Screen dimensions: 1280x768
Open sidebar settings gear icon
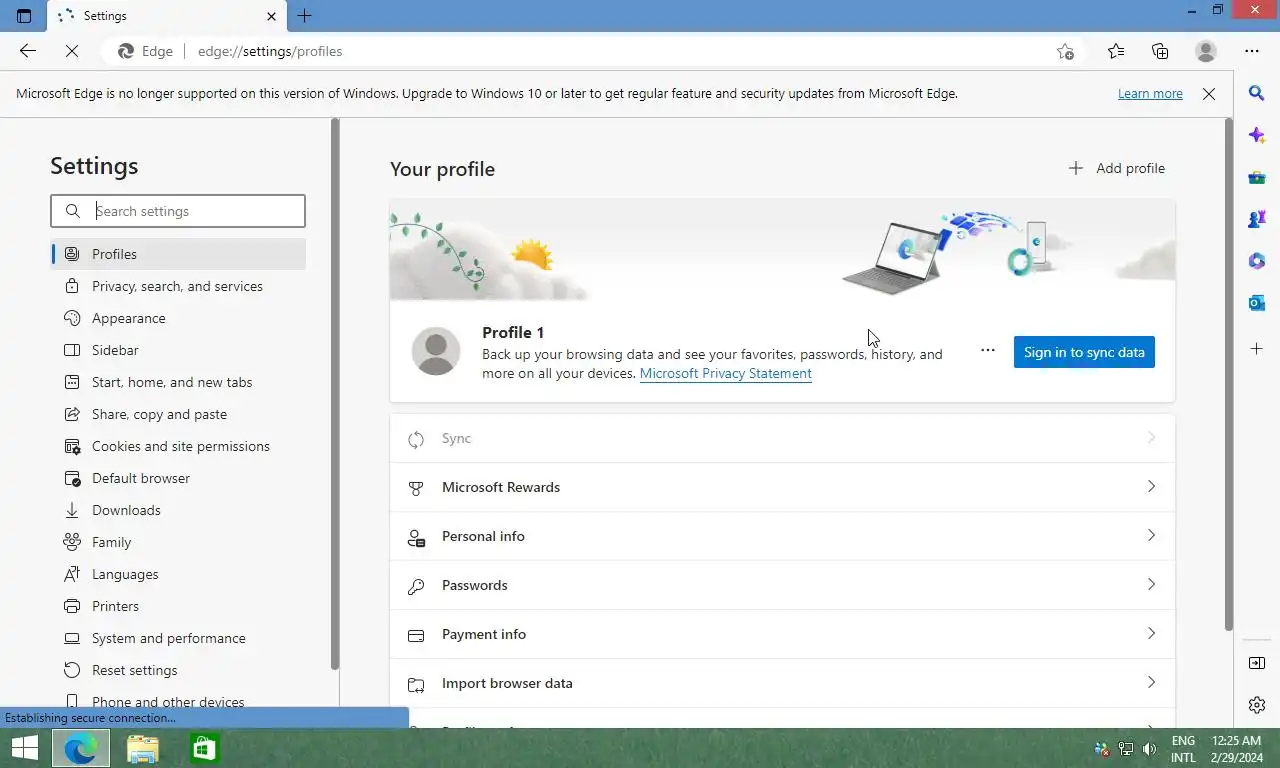point(1257,705)
